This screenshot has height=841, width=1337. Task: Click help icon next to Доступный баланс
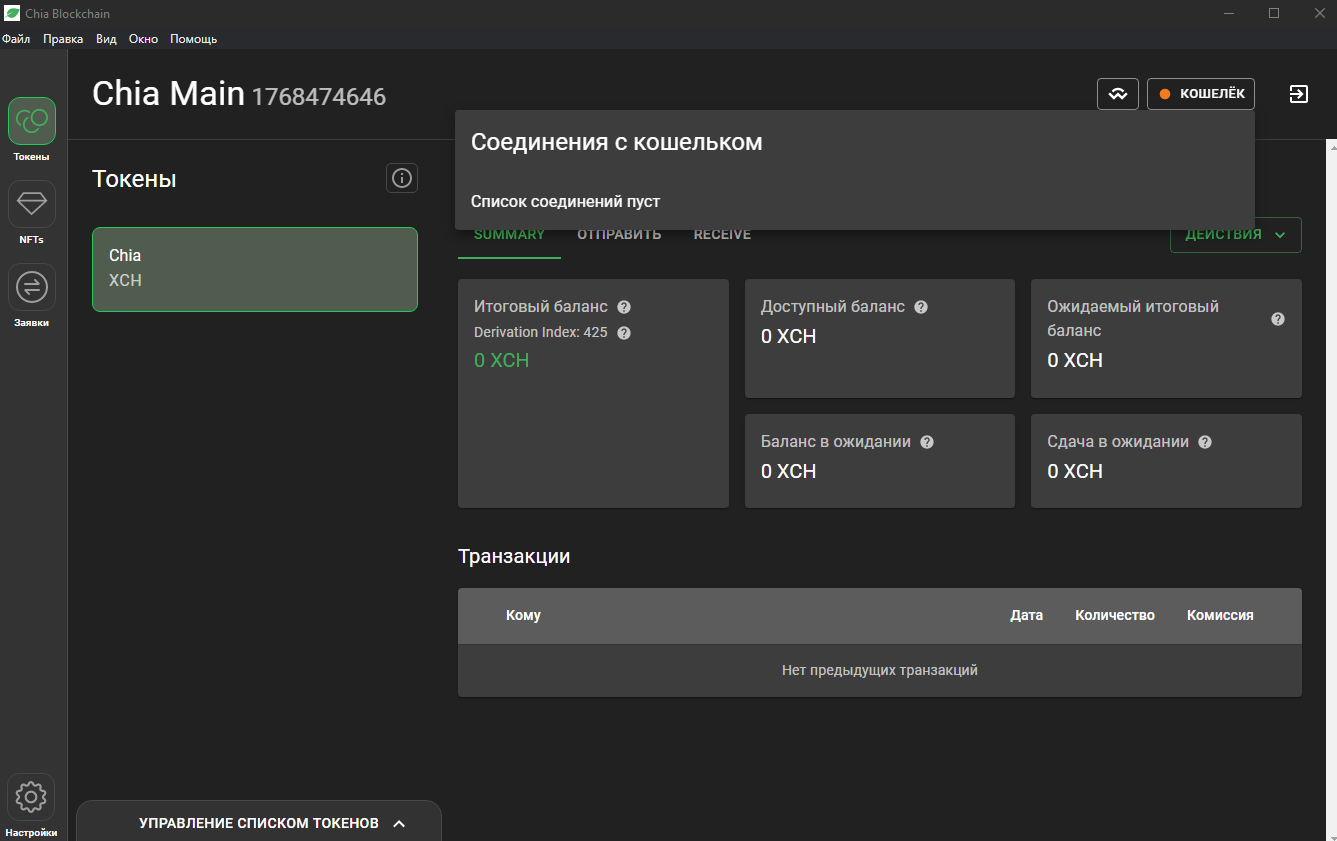921,307
